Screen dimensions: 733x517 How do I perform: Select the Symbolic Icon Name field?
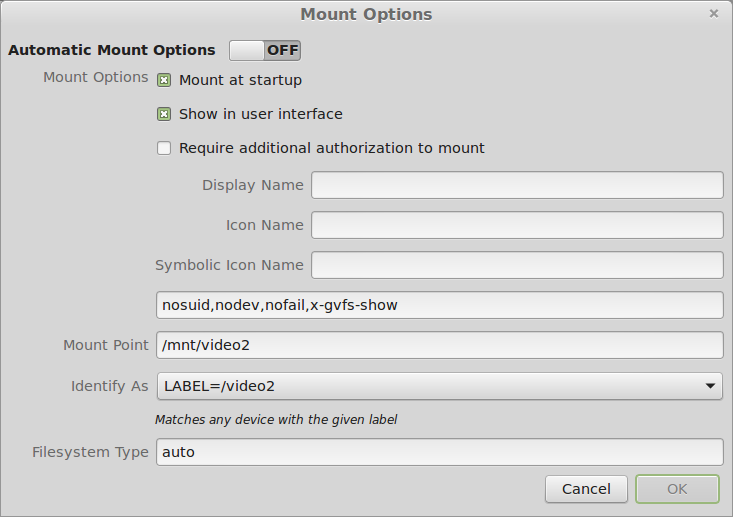click(x=517, y=265)
